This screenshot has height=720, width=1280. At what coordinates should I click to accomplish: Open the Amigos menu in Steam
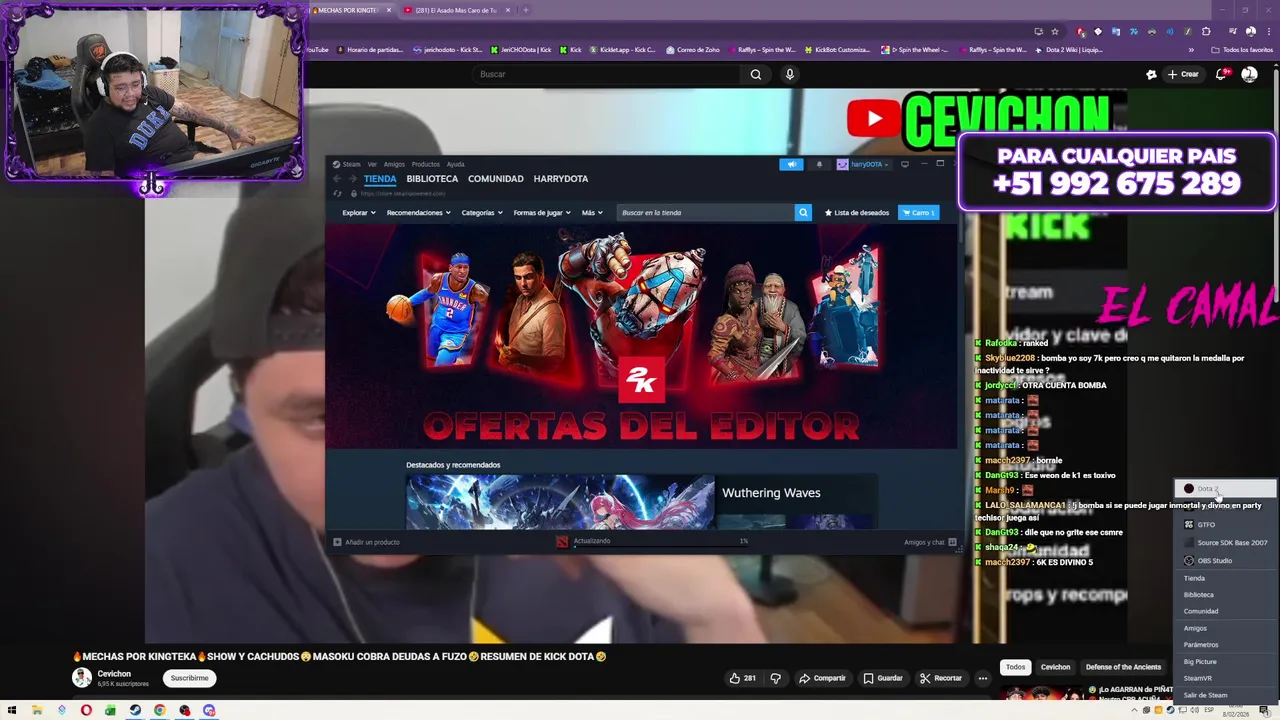click(394, 164)
